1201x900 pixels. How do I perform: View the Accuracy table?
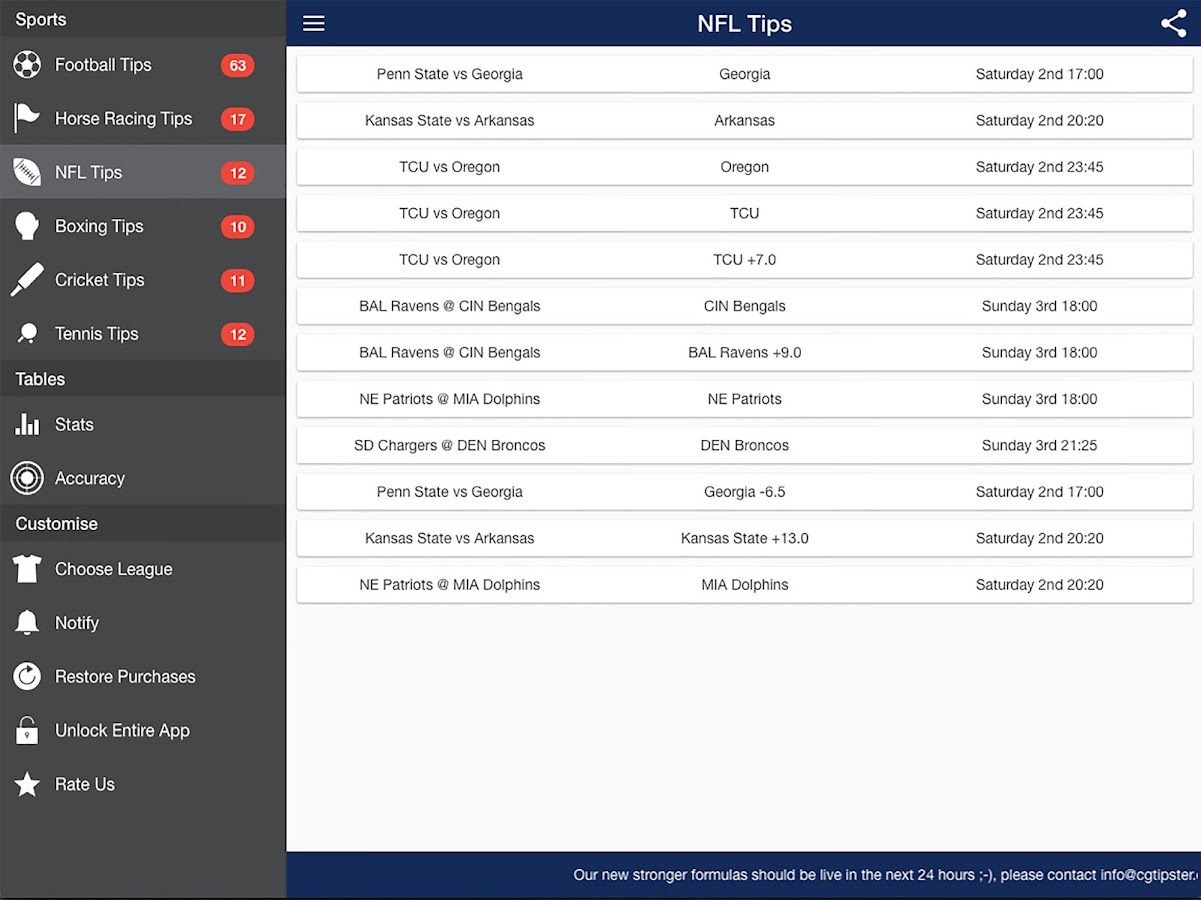point(90,478)
